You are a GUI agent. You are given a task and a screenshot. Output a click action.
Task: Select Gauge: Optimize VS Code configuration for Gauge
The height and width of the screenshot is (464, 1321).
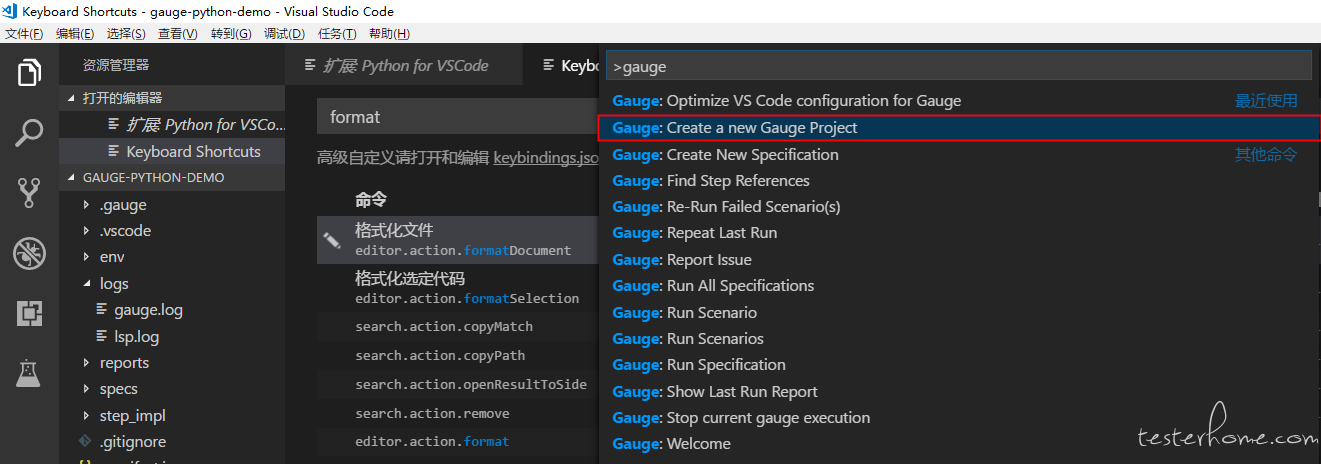(x=959, y=101)
